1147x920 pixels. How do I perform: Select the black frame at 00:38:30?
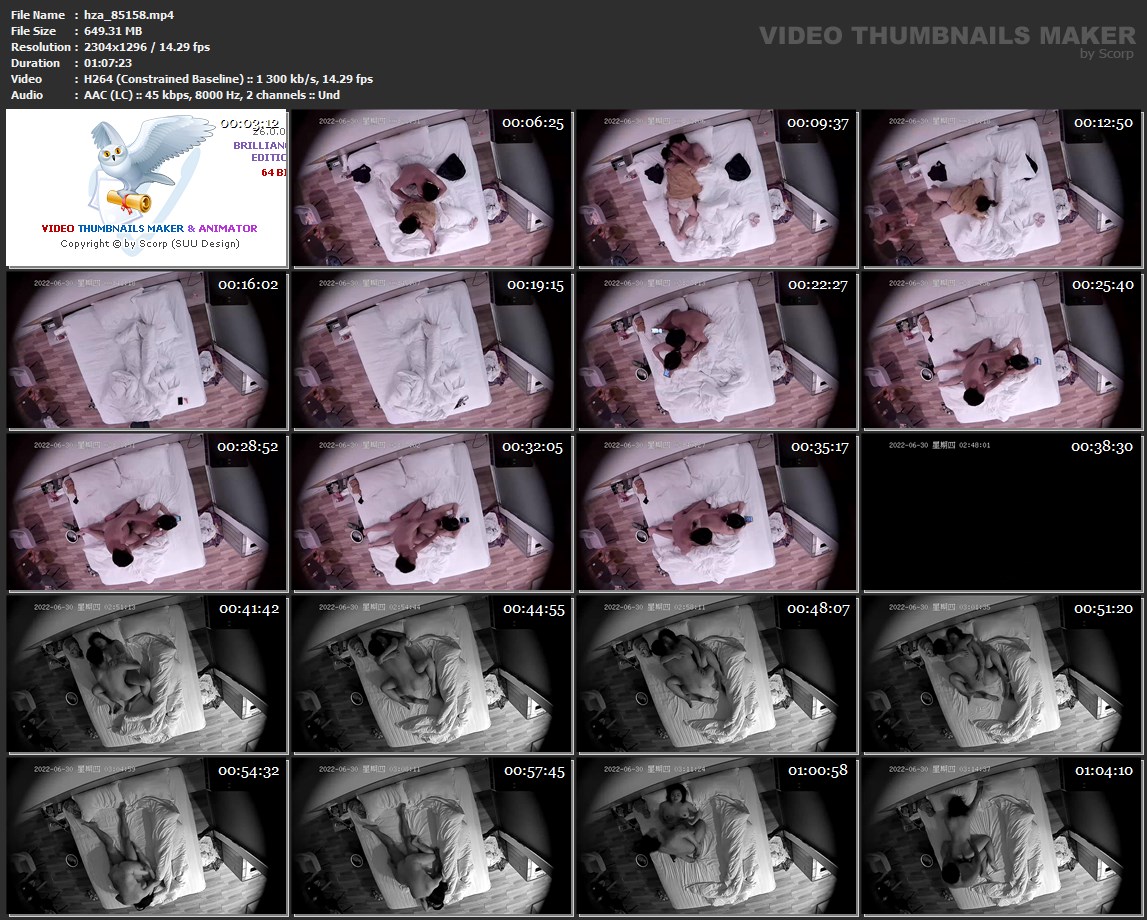coord(1002,512)
